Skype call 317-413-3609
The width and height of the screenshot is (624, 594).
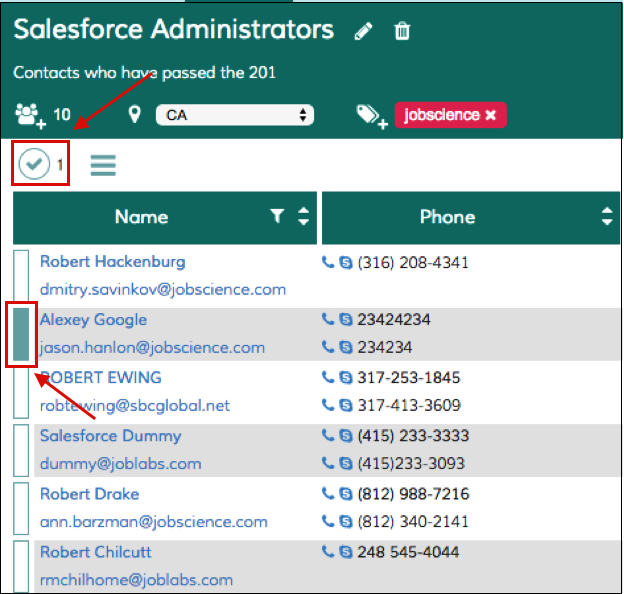(x=345, y=405)
